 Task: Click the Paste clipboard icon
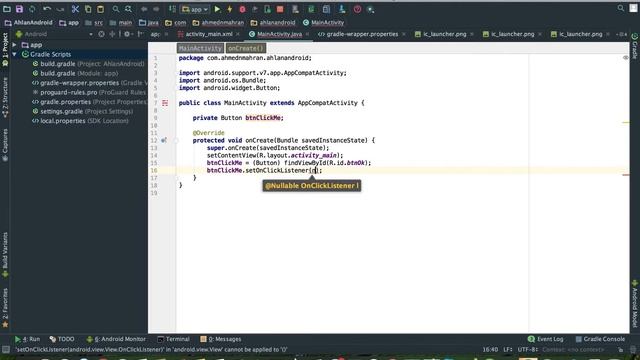coord(100,9)
